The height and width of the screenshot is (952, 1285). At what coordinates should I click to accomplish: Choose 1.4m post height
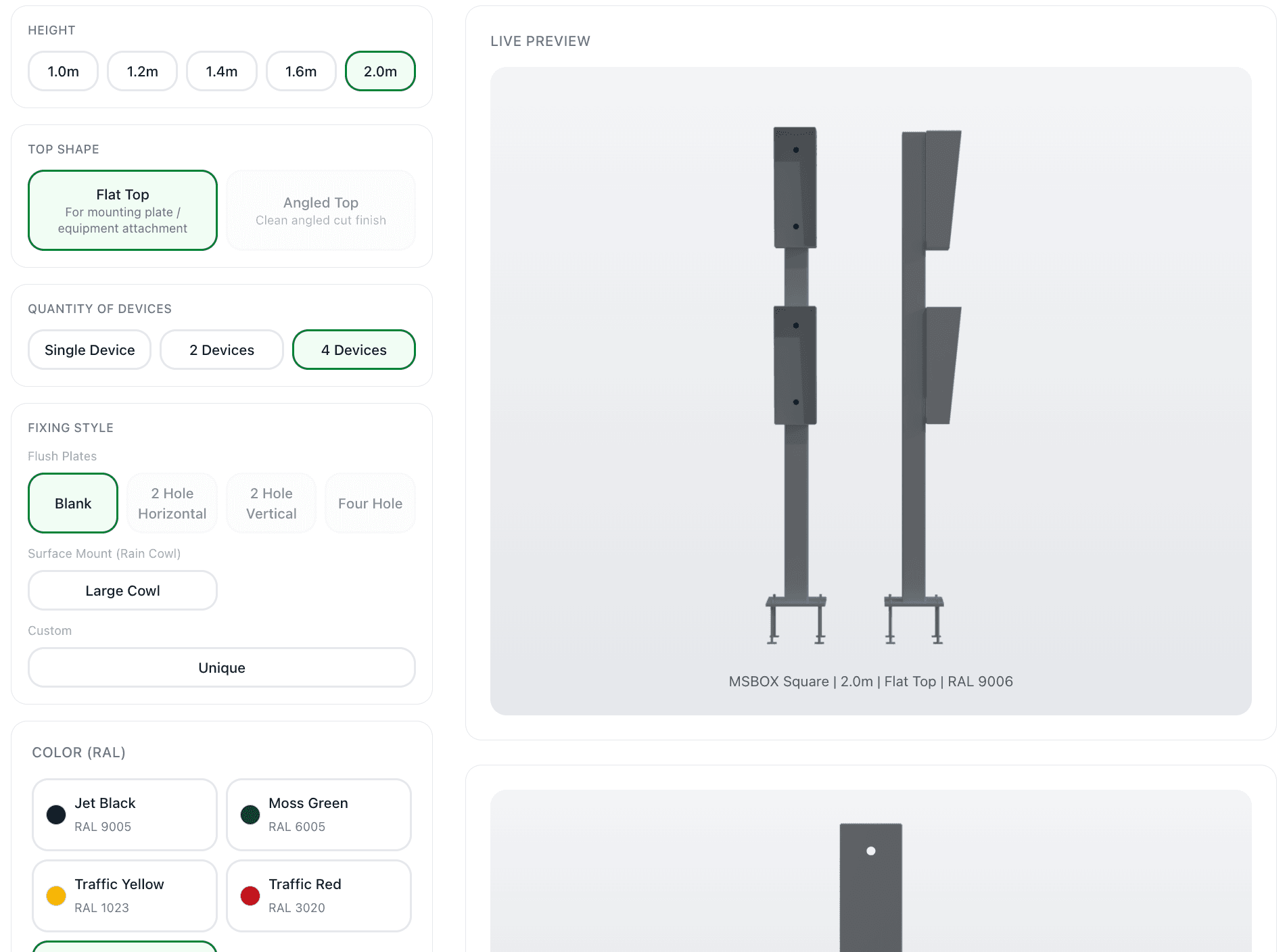tap(222, 71)
